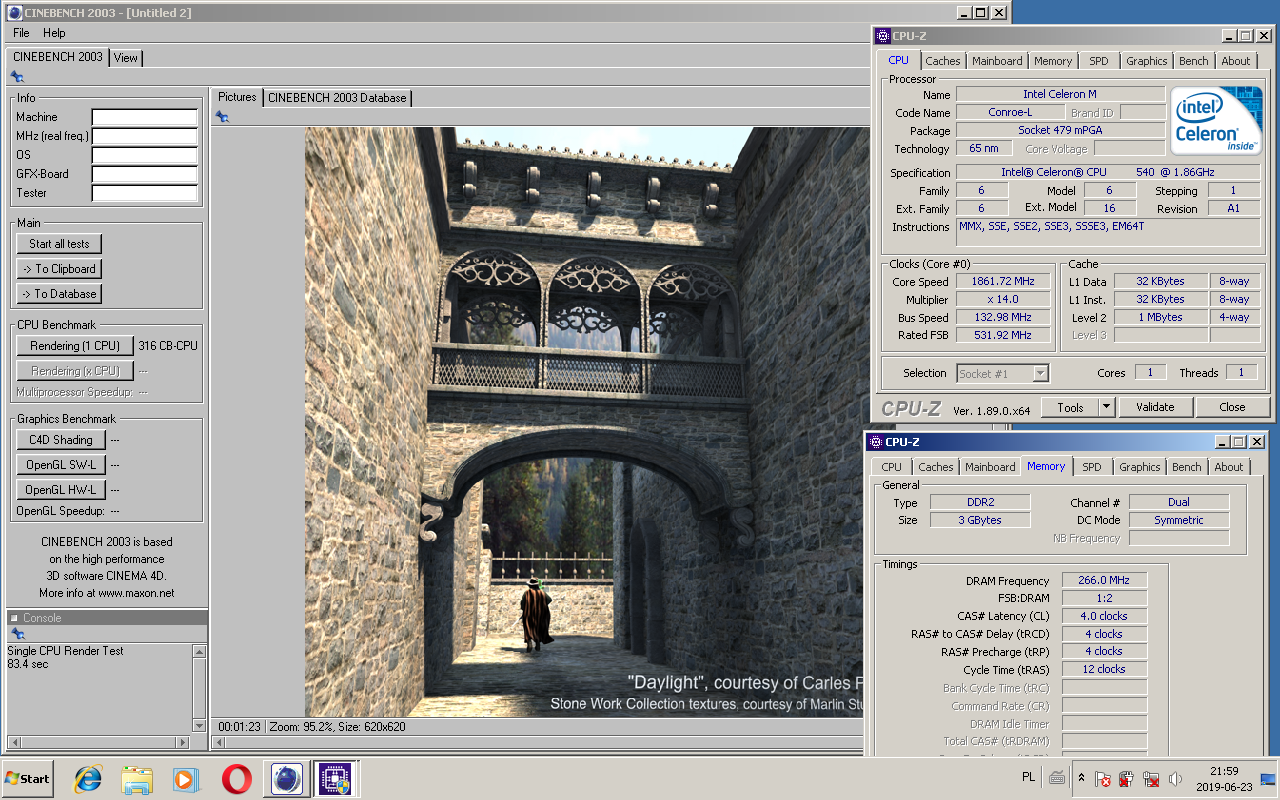Screen dimensions: 1280x800
Task: Click the Show desktop icon by the clock
Action: click(x=1268, y=778)
